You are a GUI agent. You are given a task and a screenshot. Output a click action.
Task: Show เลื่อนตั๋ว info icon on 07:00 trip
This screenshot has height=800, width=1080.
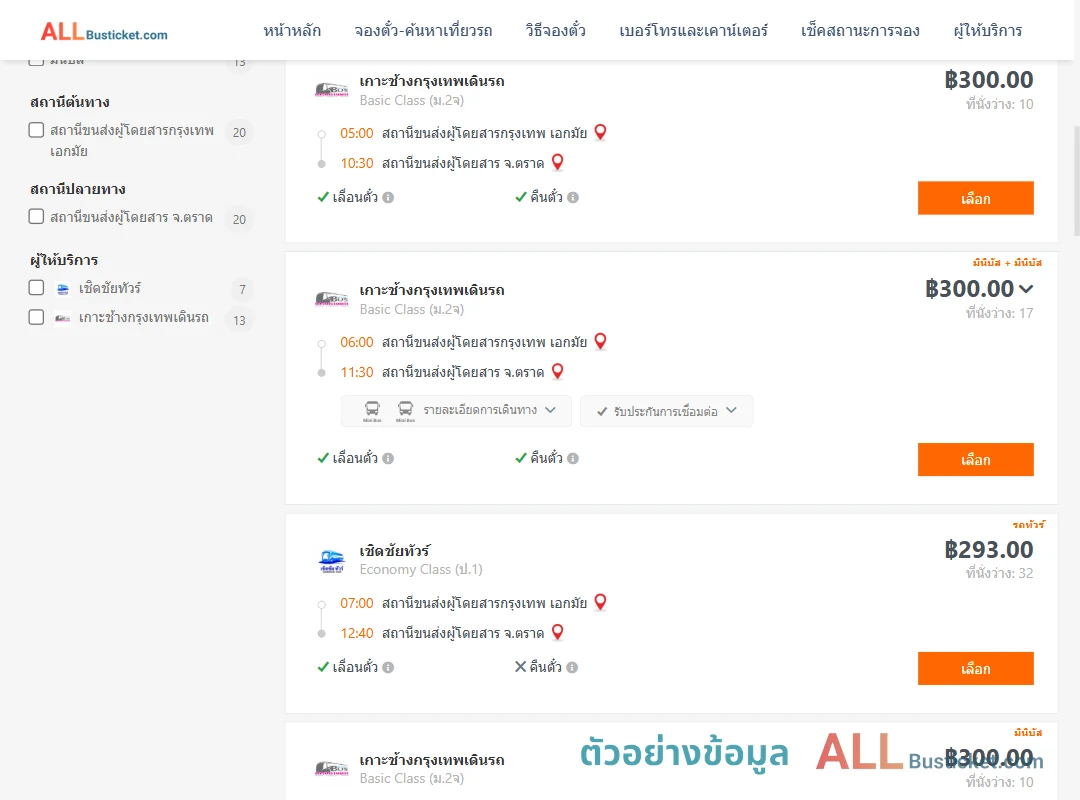click(x=388, y=668)
